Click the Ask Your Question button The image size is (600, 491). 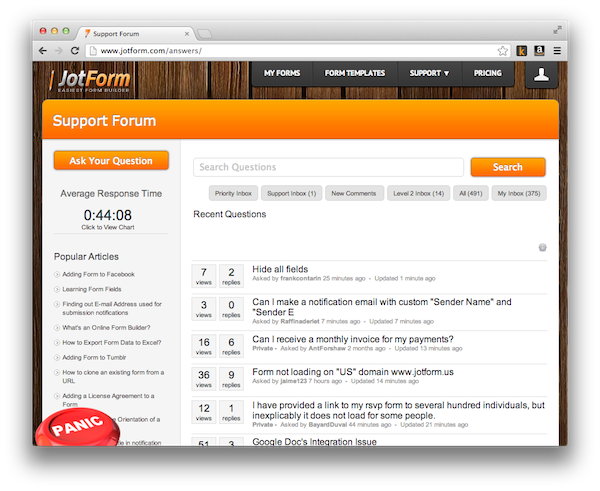(x=111, y=160)
